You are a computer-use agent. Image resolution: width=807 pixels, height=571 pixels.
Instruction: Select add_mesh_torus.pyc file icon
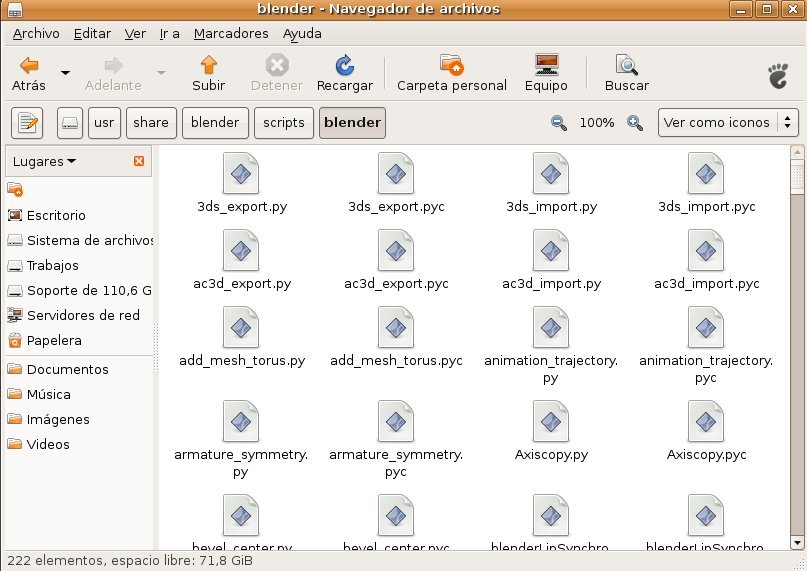[x=396, y=327]
